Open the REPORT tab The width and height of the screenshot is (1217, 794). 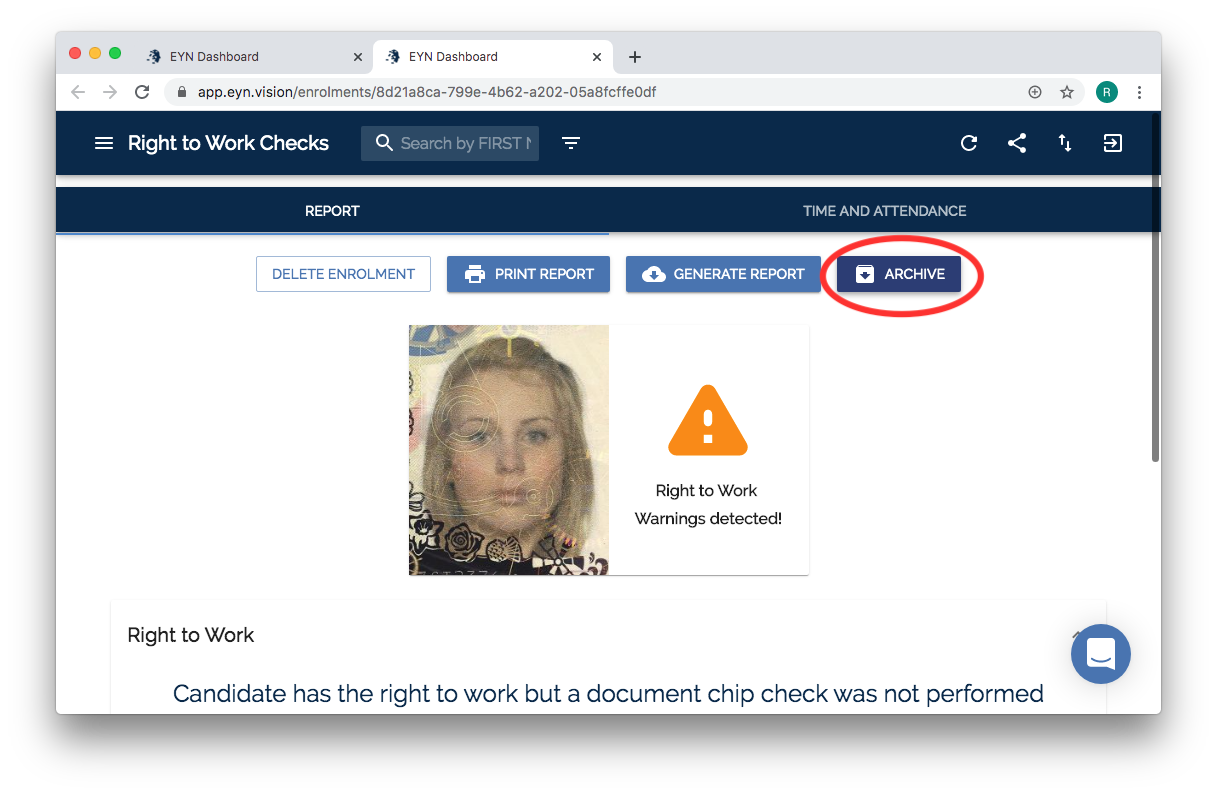pos(332,211)
